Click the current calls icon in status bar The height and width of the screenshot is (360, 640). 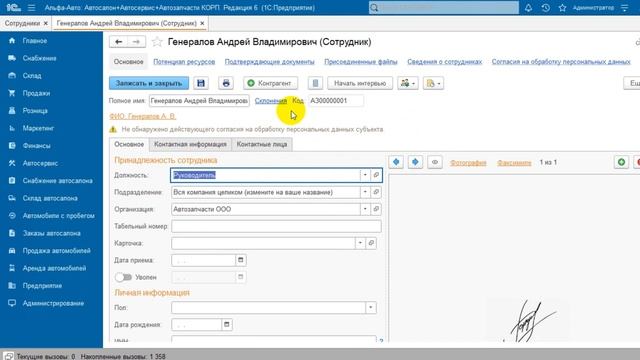(x=9, y=356)
